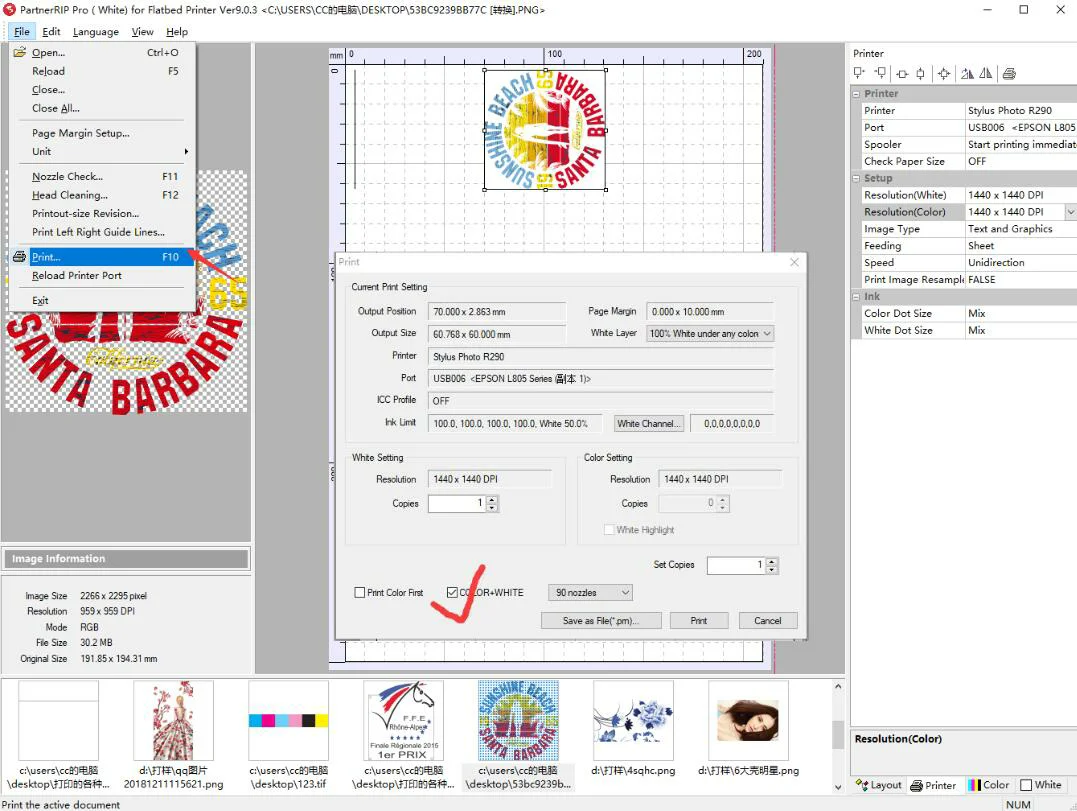Open the Language menu
Image resolution: width=1077 pixels, height=811 pixels.
[95, 32]
